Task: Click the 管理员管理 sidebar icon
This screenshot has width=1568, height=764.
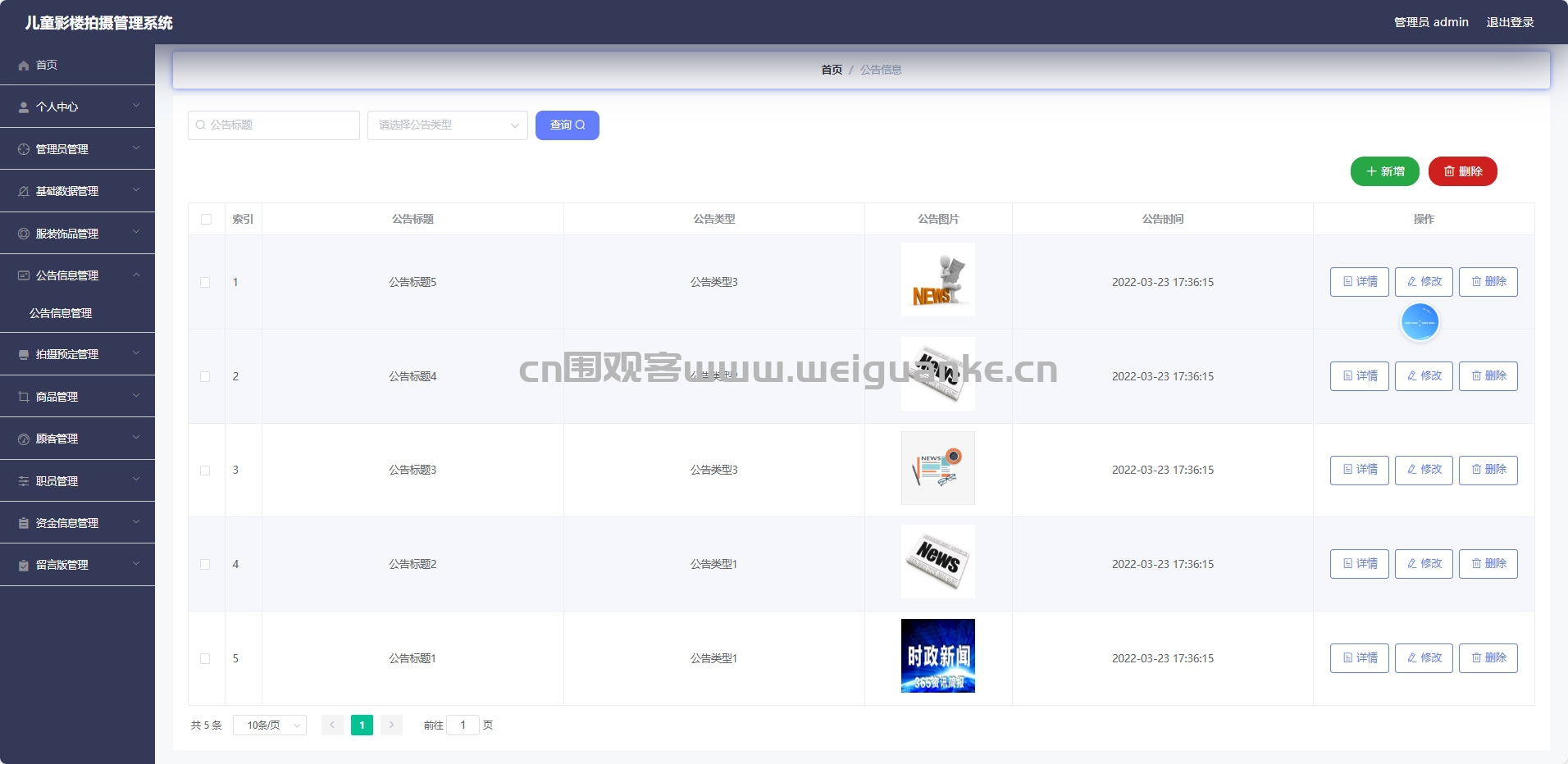Action: tap(24, 149)
